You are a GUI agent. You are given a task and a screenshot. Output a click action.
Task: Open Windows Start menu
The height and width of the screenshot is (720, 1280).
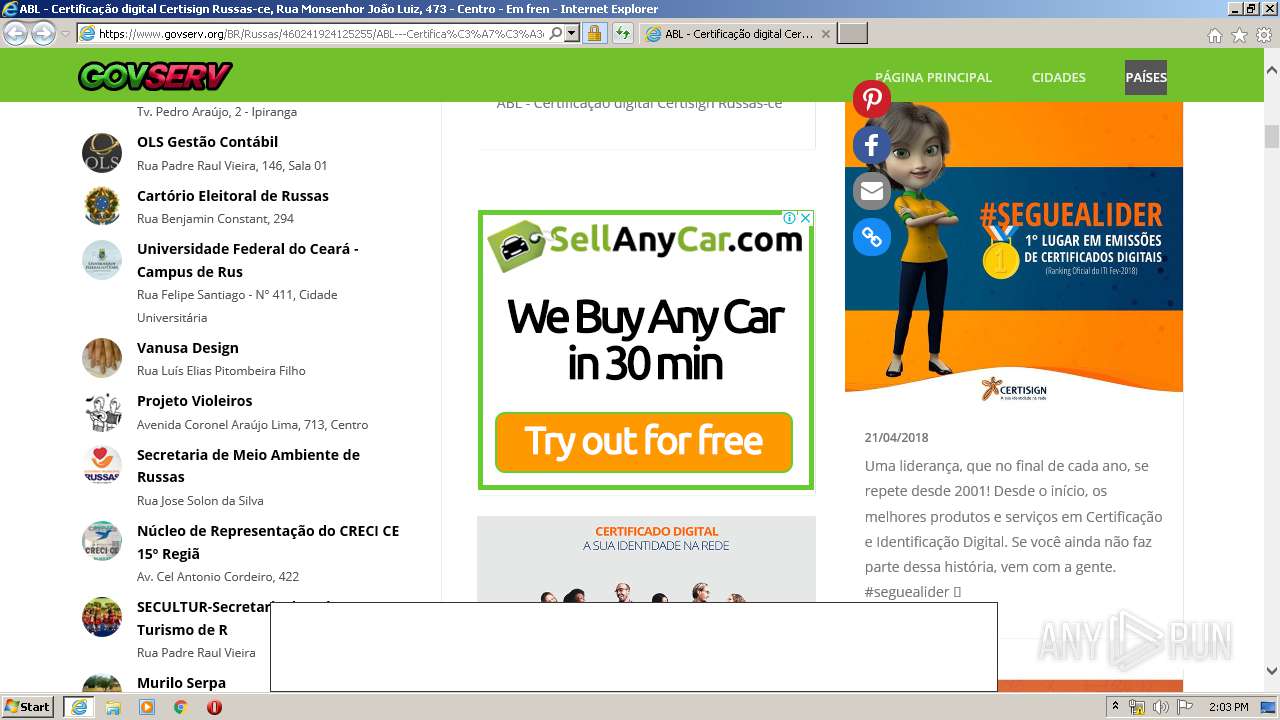click(28, 707)
